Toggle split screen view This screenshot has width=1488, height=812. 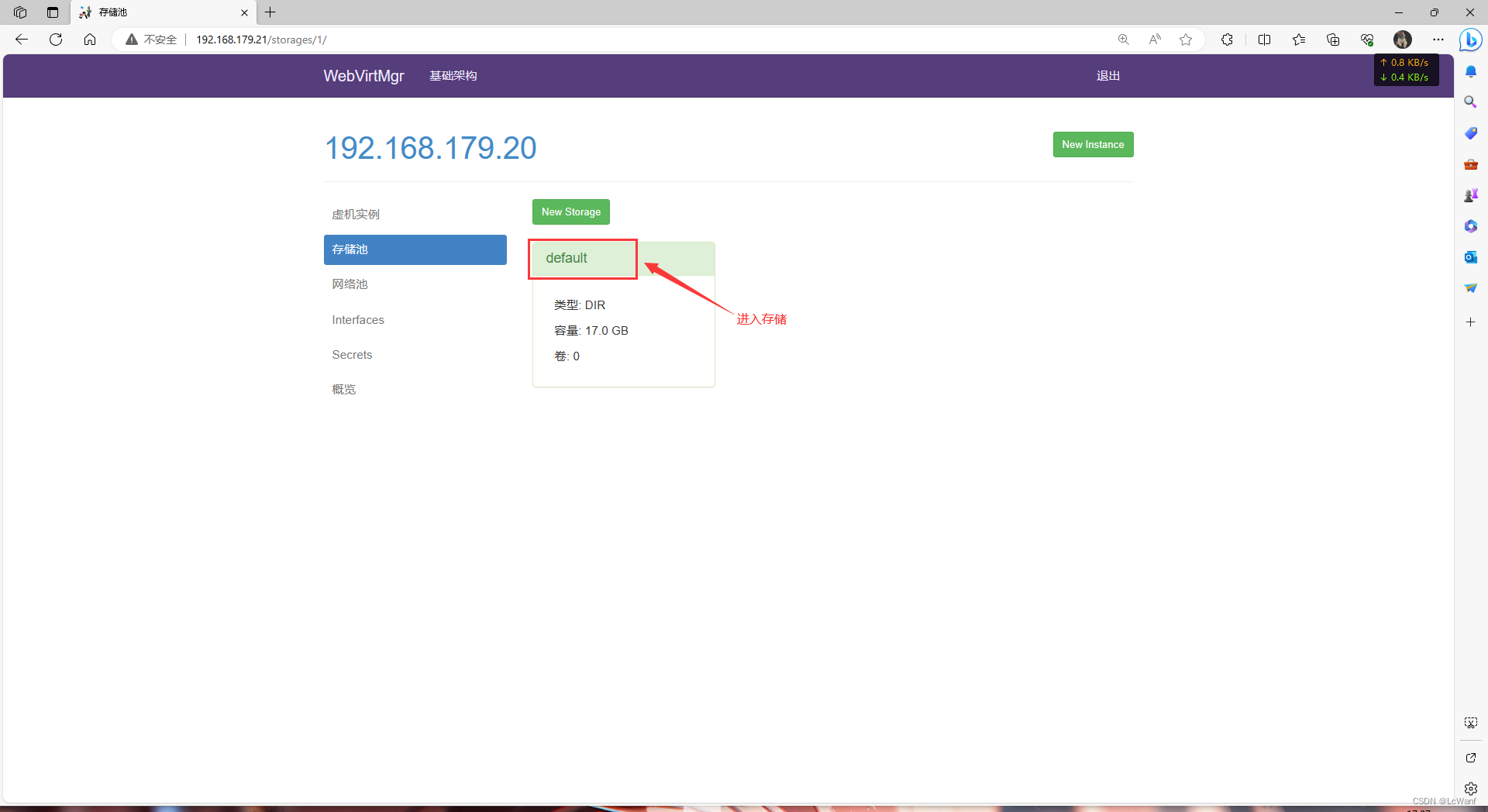pyautogui.click(x=1264, y=40)
